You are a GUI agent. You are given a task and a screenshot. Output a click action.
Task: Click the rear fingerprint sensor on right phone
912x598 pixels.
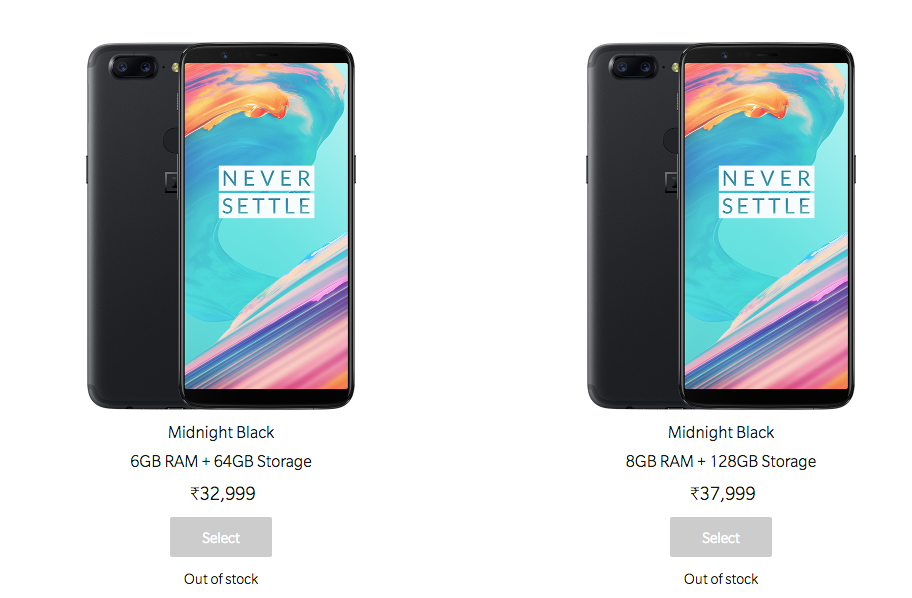(x=672, y=140)
